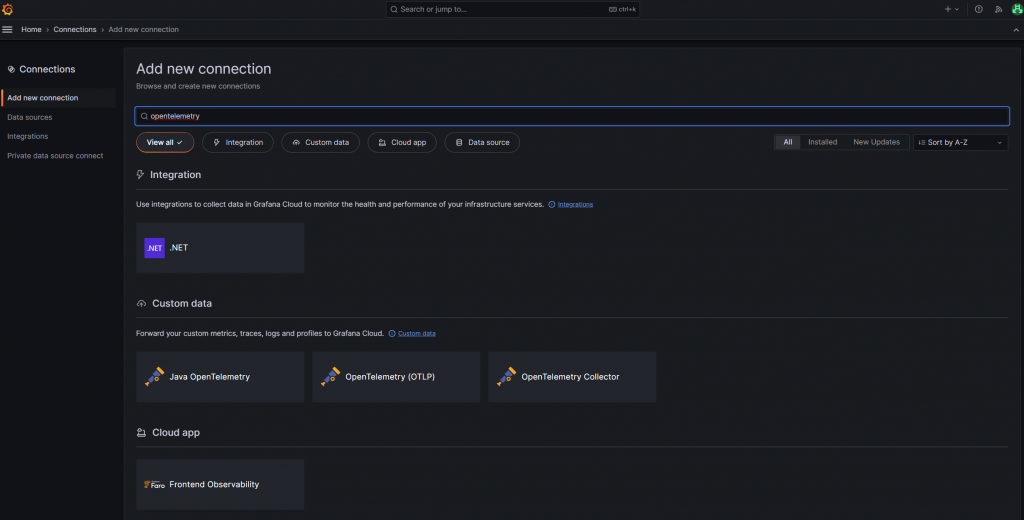Click the Java OpenTelemetry telescope icon
Viewport: 1024px width, 520px height.
coord(154,377)
